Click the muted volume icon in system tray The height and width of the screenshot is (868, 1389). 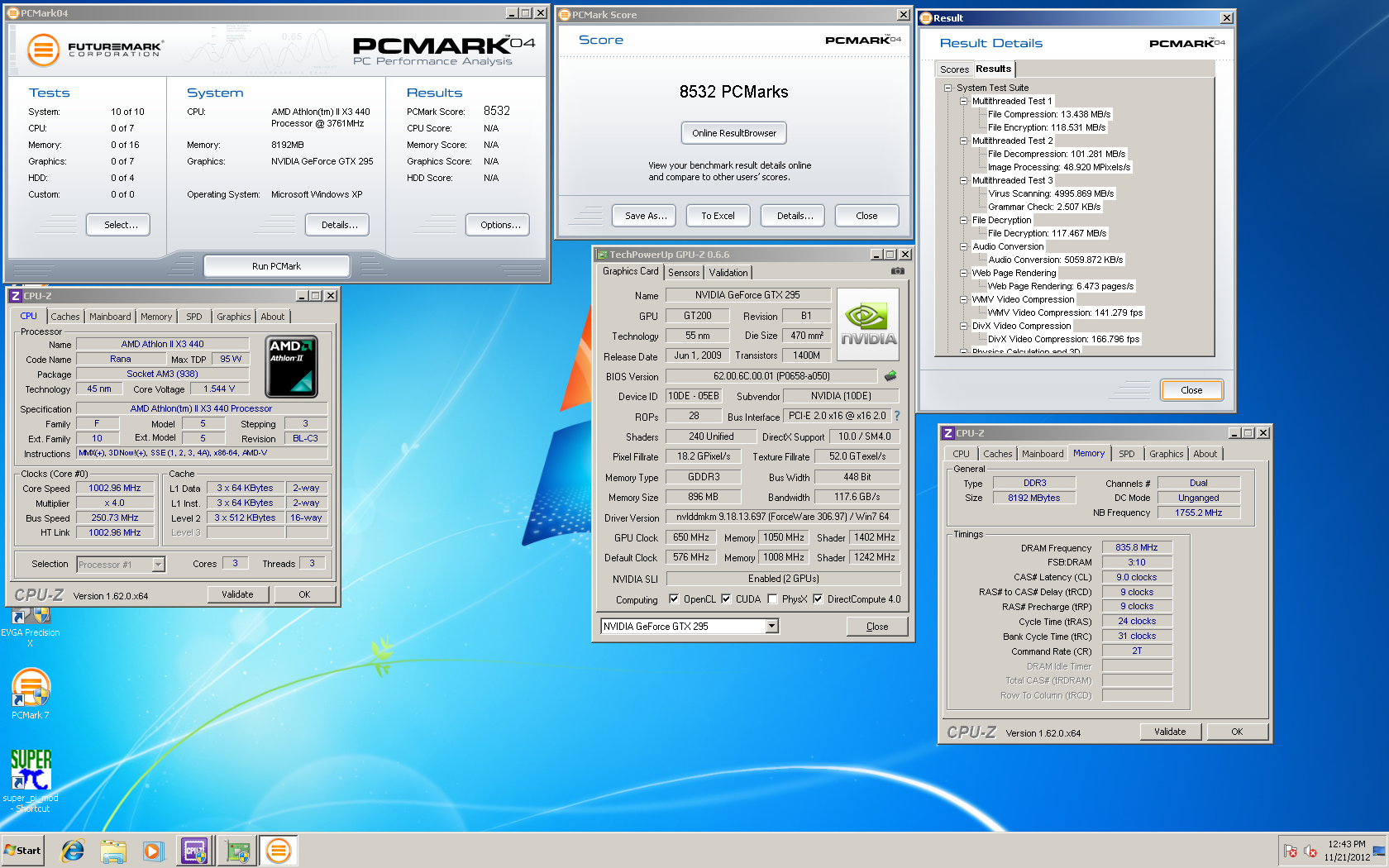click(1310, 851)
